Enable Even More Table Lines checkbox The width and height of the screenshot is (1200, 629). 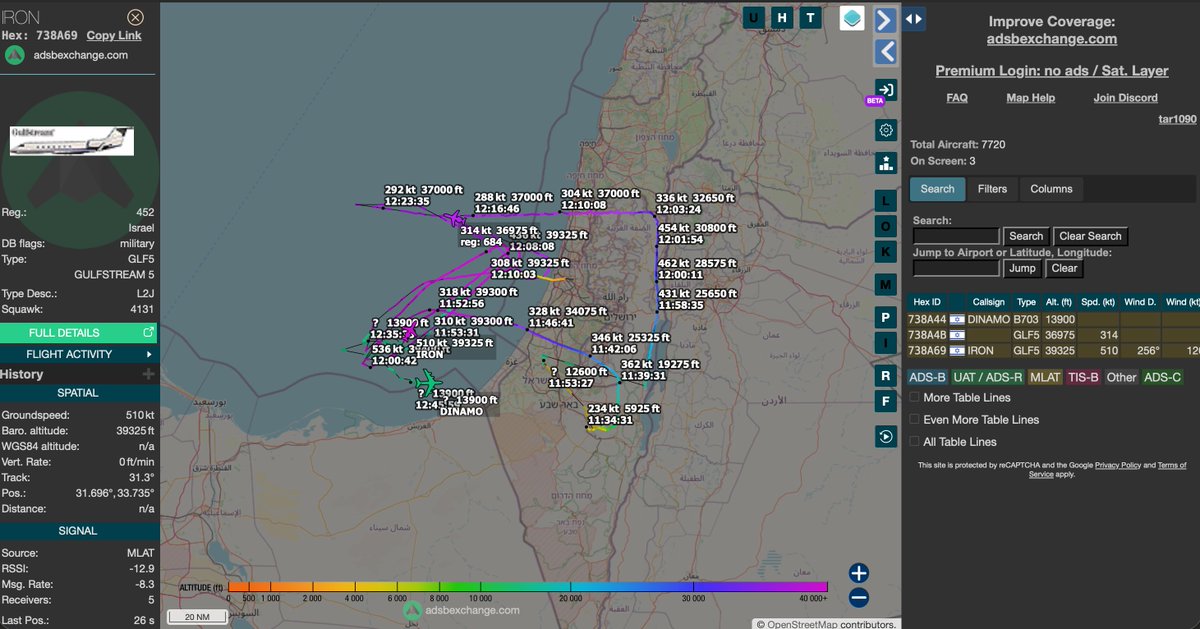pyautogui.click(x=914, y=420)
